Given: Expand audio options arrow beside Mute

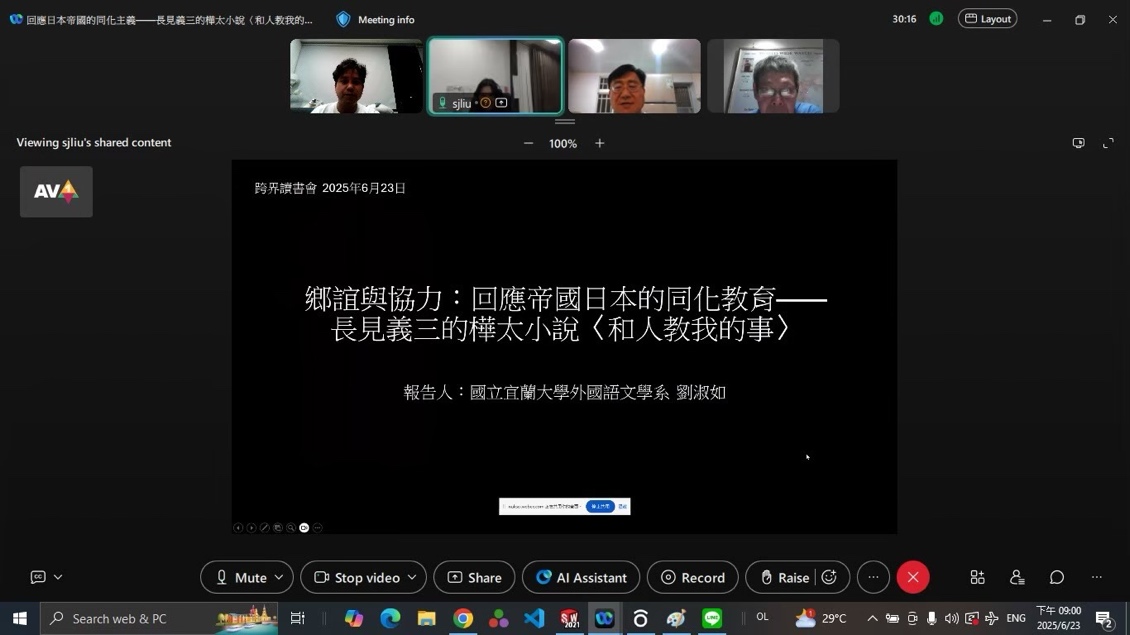Looking at the screenshot, I should pyautogui.click(x=279, y=577).
